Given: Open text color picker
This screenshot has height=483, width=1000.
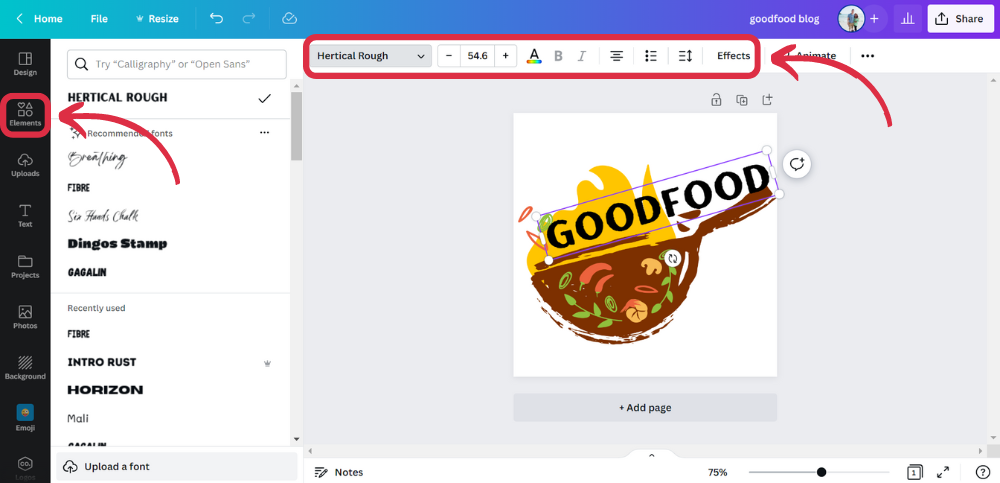Looking at the screenshot, I should [534, 56].
